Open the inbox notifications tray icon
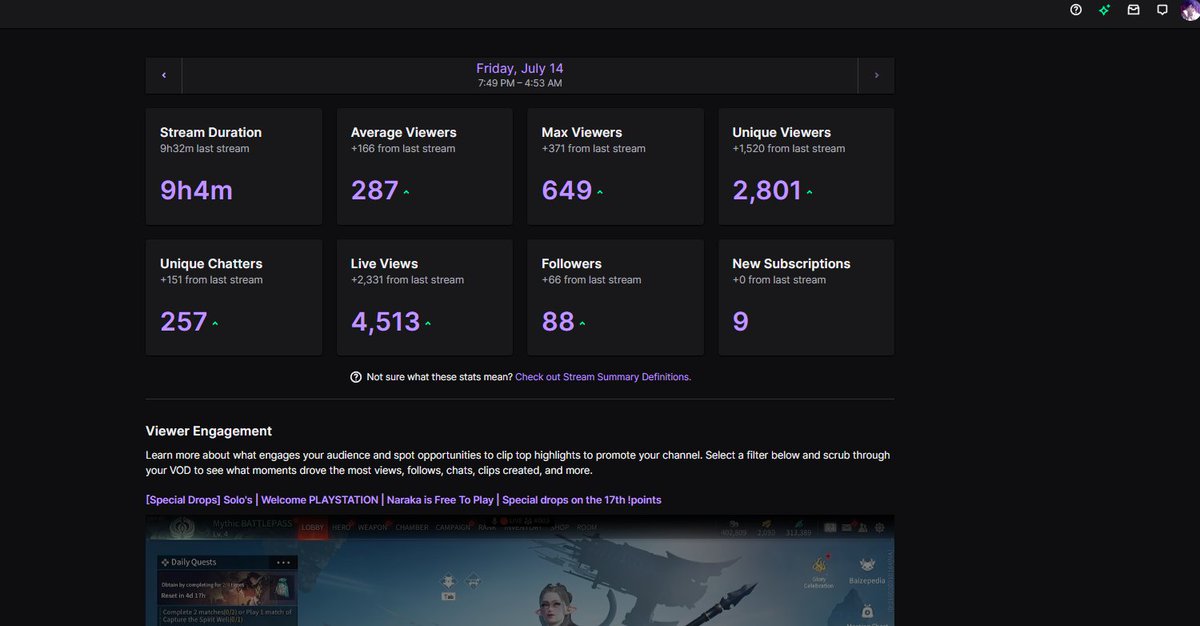Screen dimensions: 1200x626 (x=1133, y=10)
